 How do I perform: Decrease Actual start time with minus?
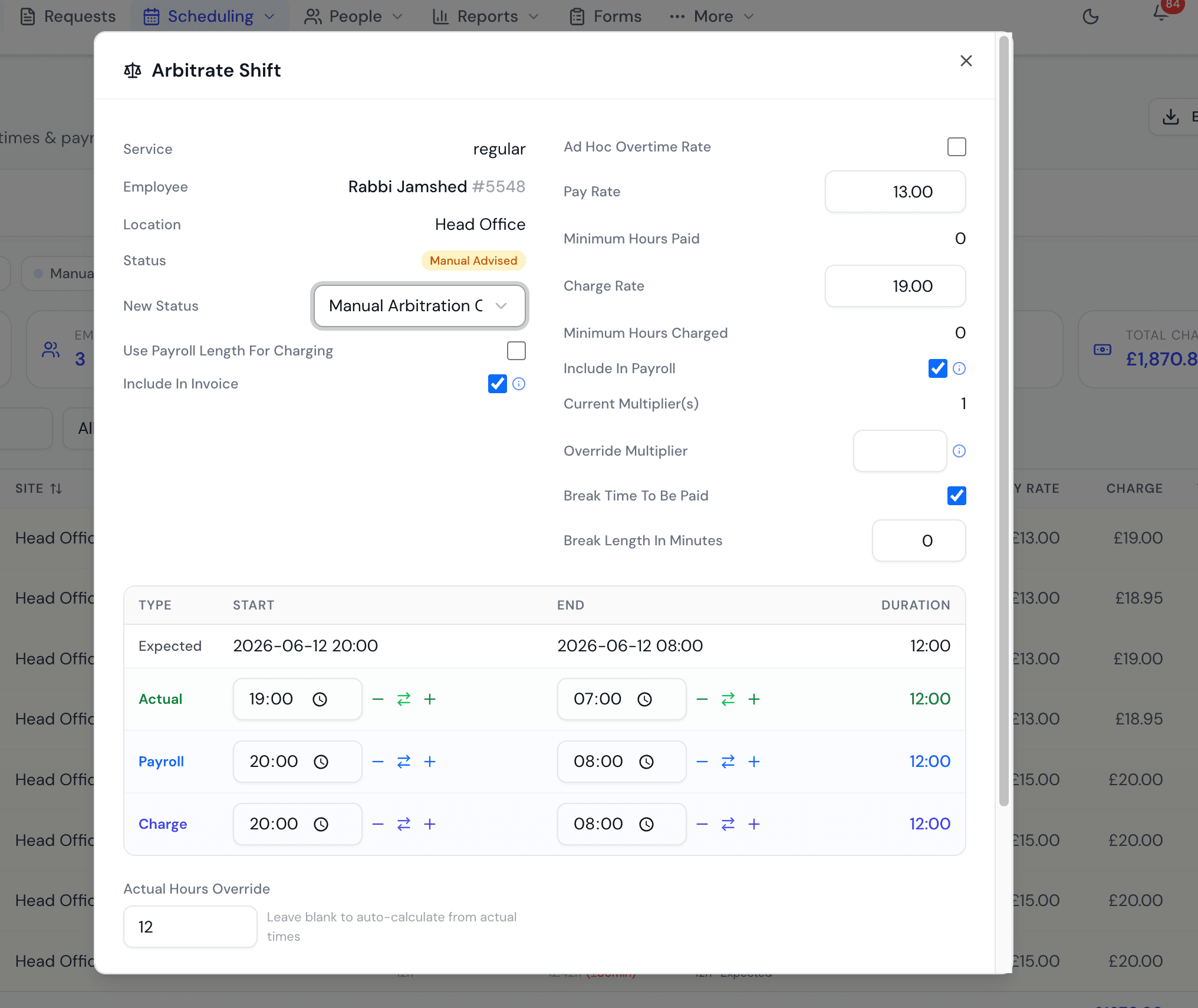[x=378, y=699]
